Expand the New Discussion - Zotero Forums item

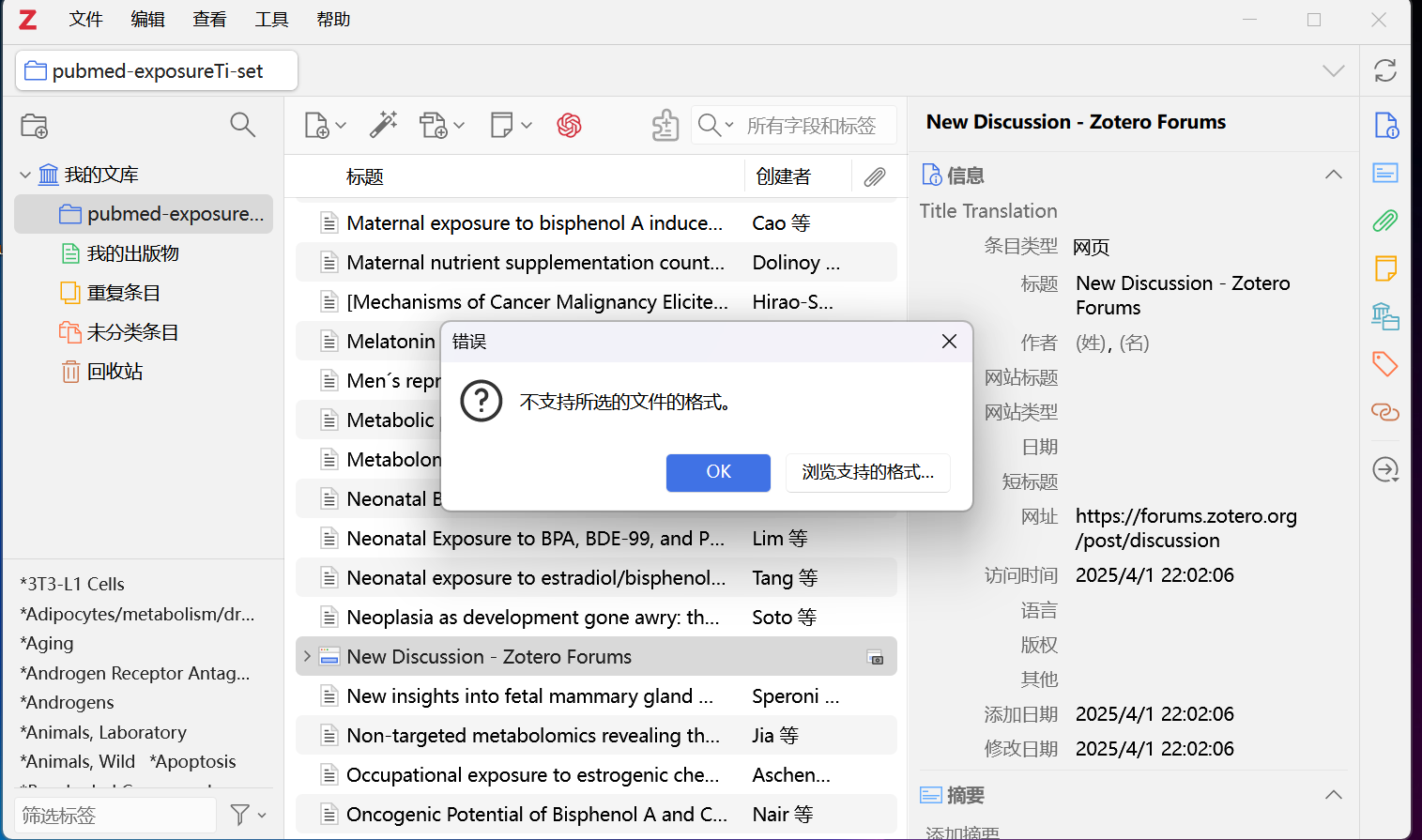click(307, 656)
